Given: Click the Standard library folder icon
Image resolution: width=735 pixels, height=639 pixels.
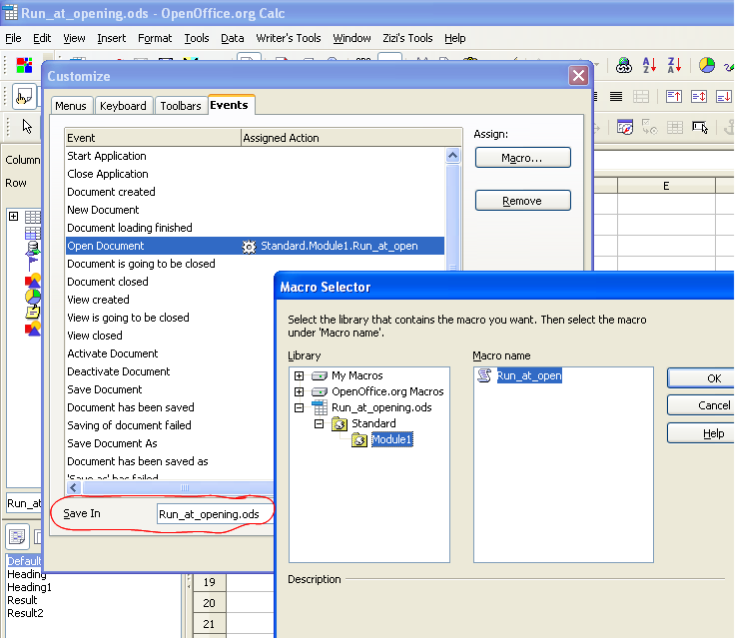Looking at the screenshot, I should pyautogui.click(x=339, y=424).
